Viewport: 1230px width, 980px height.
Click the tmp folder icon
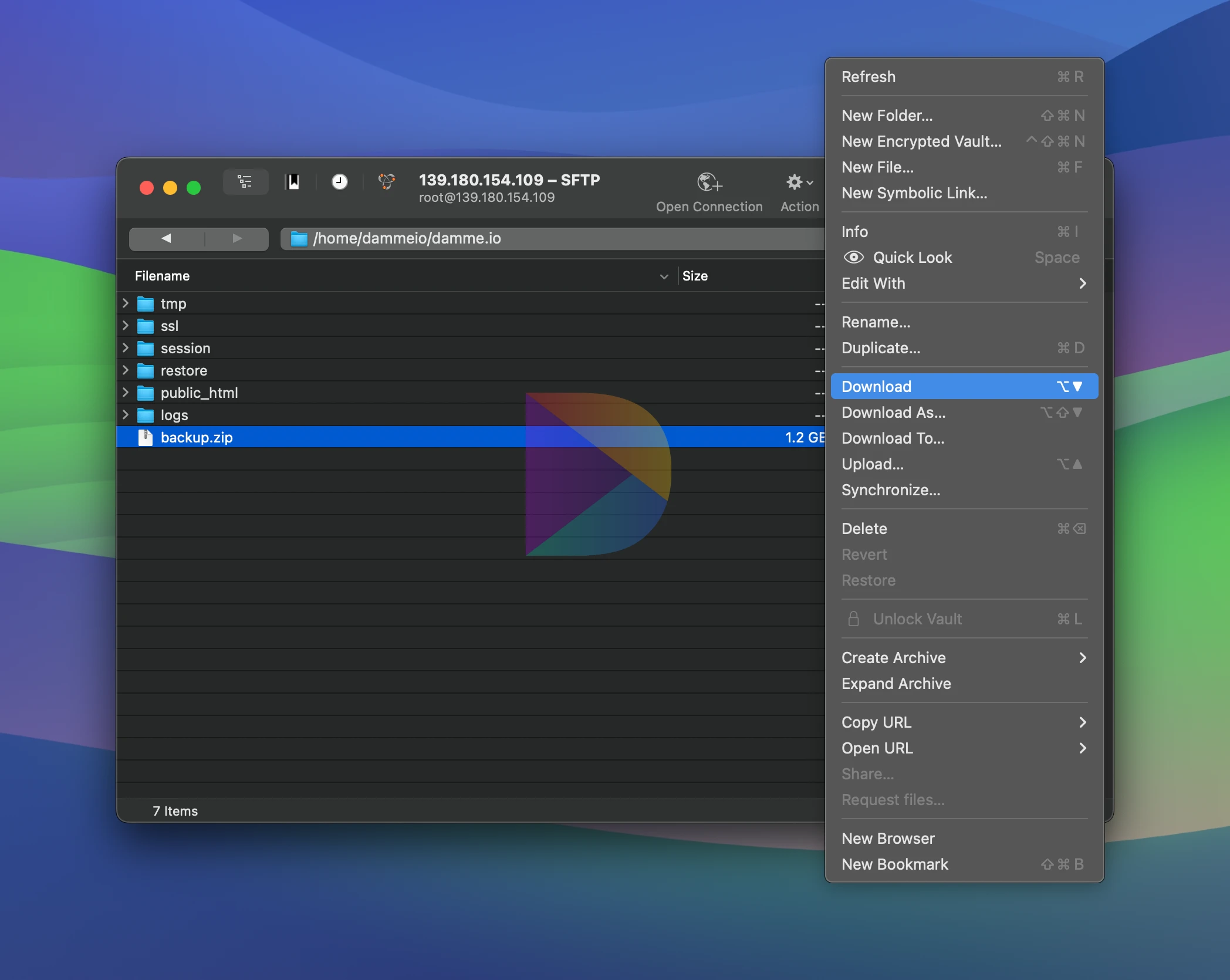pyautogui.click(x=145, y=304)
